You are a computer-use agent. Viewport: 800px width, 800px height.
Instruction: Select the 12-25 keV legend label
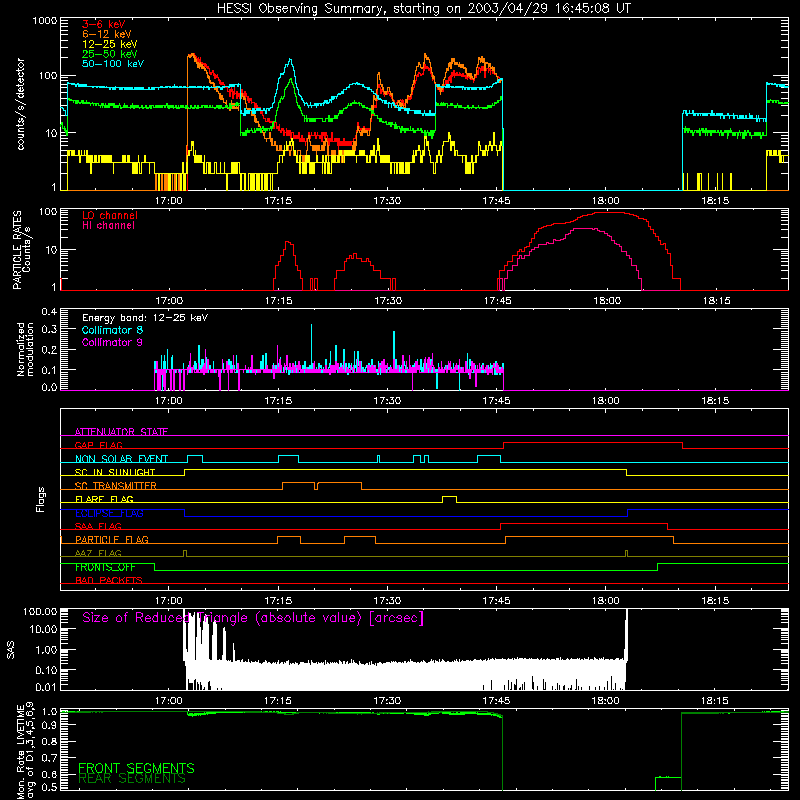click(x=110, y=44)
